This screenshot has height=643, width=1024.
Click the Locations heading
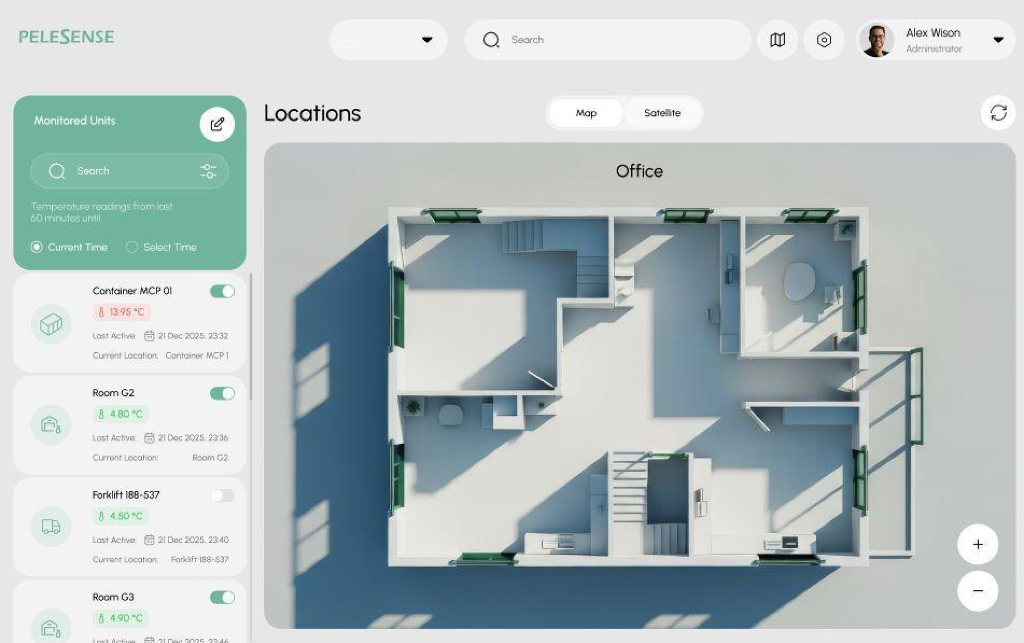coord(312,113)
